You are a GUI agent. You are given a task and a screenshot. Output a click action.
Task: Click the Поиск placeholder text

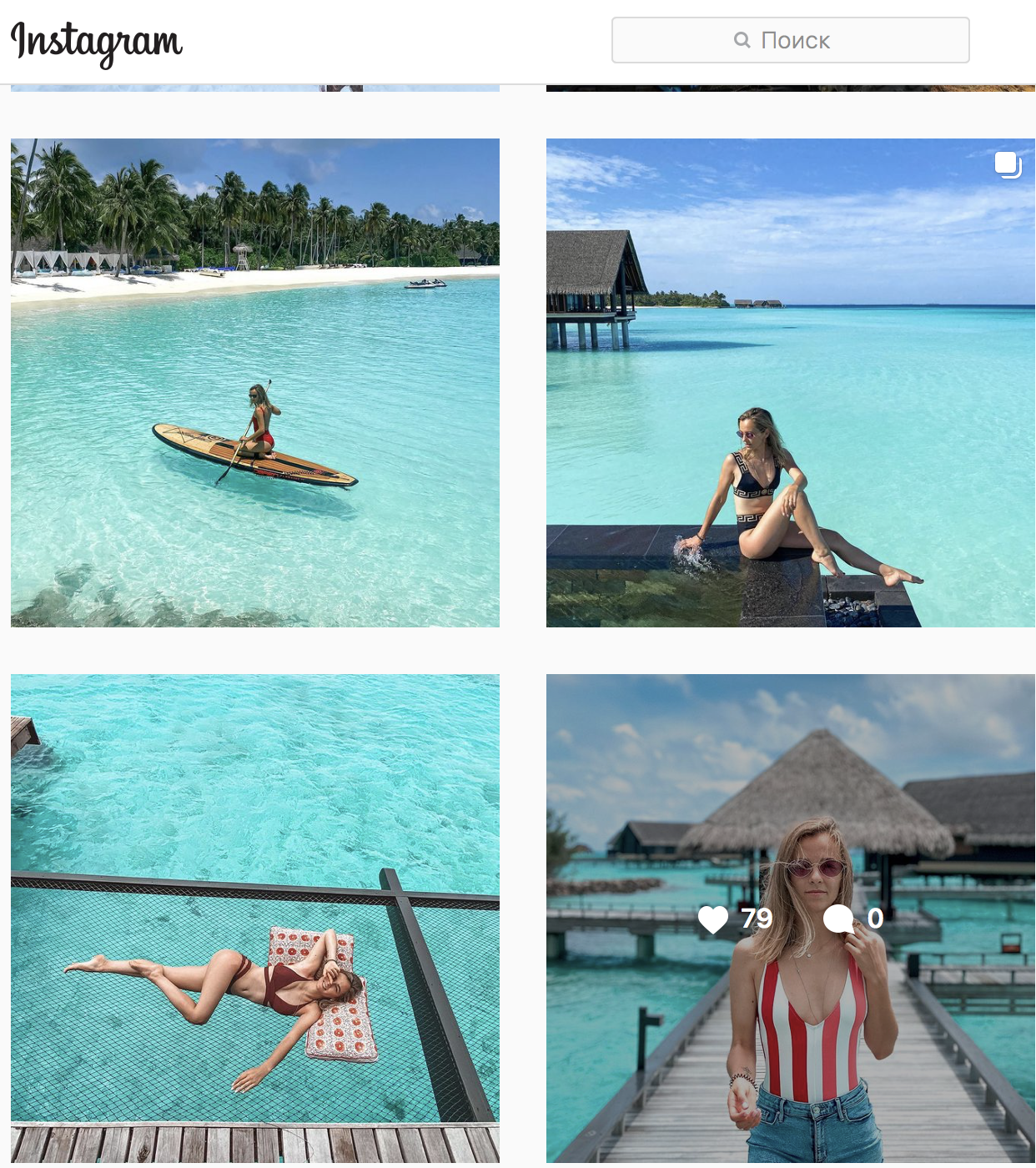(795, 40)
